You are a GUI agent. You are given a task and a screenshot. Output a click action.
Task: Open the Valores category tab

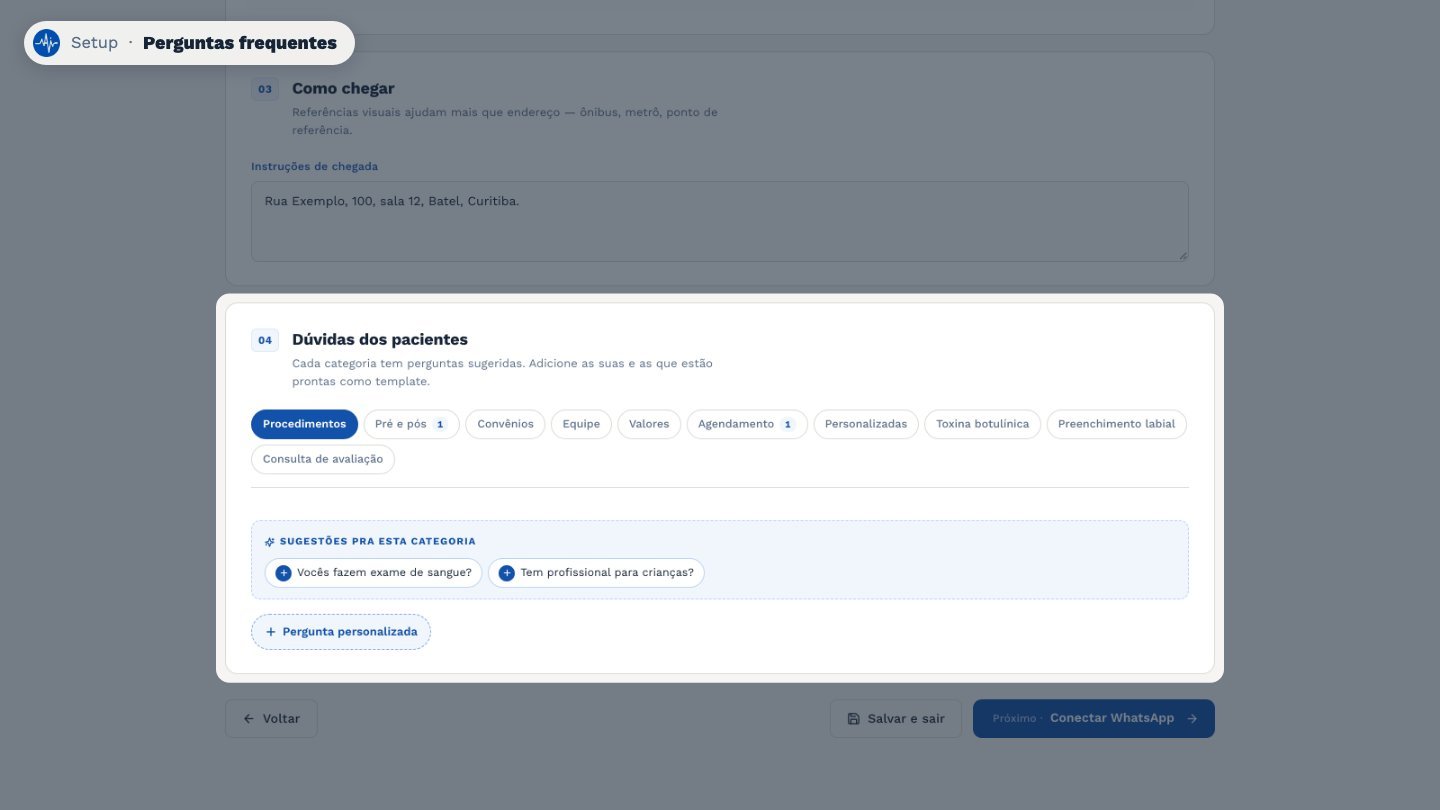coord(649,424)
